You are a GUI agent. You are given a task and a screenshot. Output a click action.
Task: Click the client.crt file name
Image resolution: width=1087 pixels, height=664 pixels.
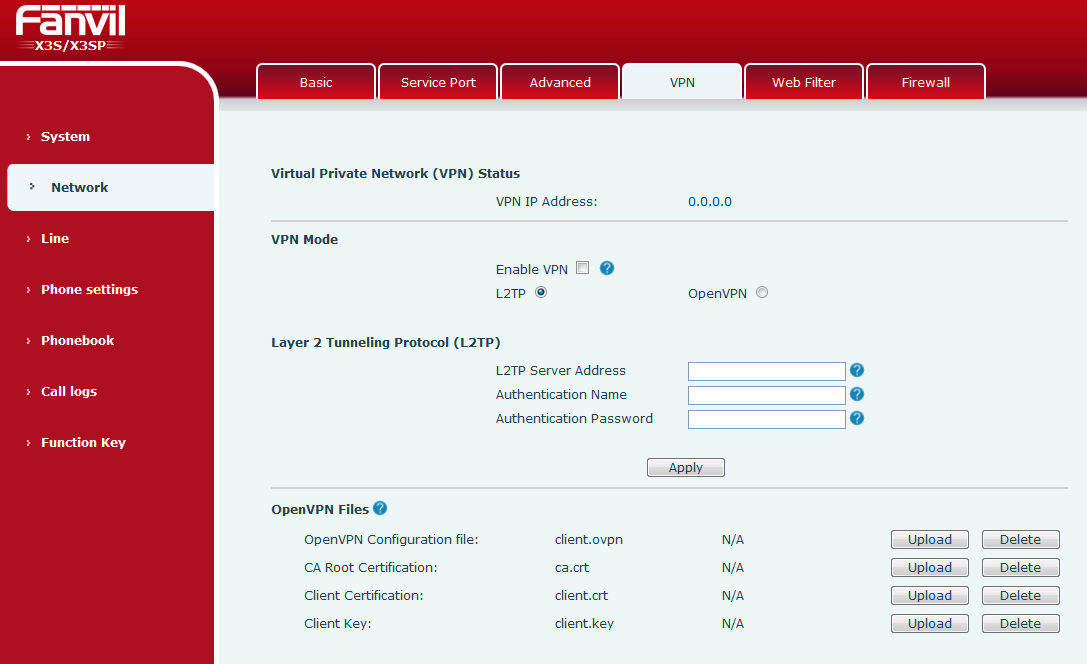click(x=581, y=595)
